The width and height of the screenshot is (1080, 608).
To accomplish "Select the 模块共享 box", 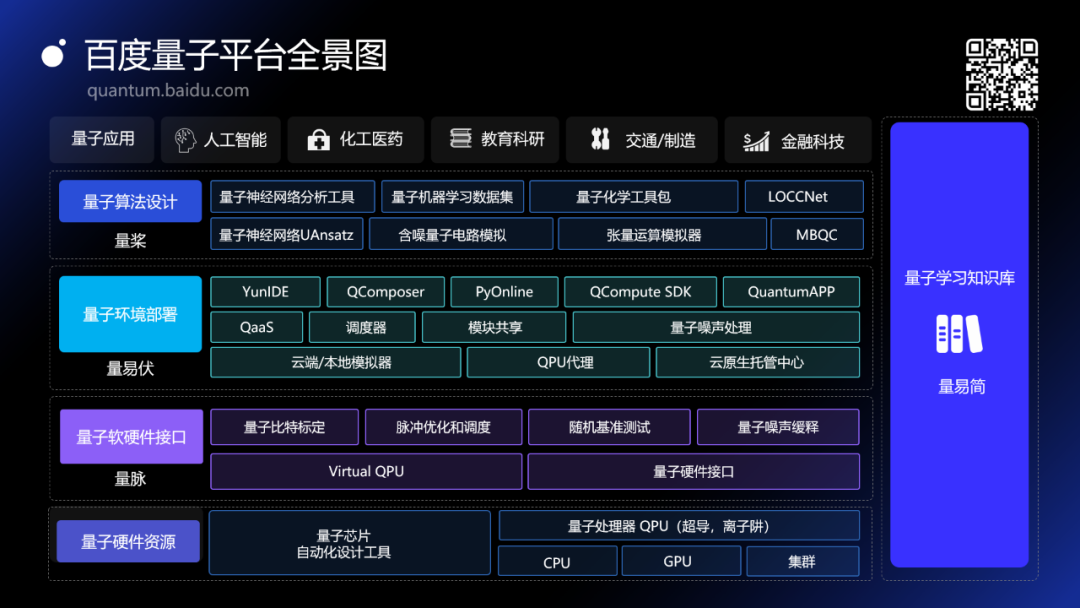I will click(x=494, y=327).
